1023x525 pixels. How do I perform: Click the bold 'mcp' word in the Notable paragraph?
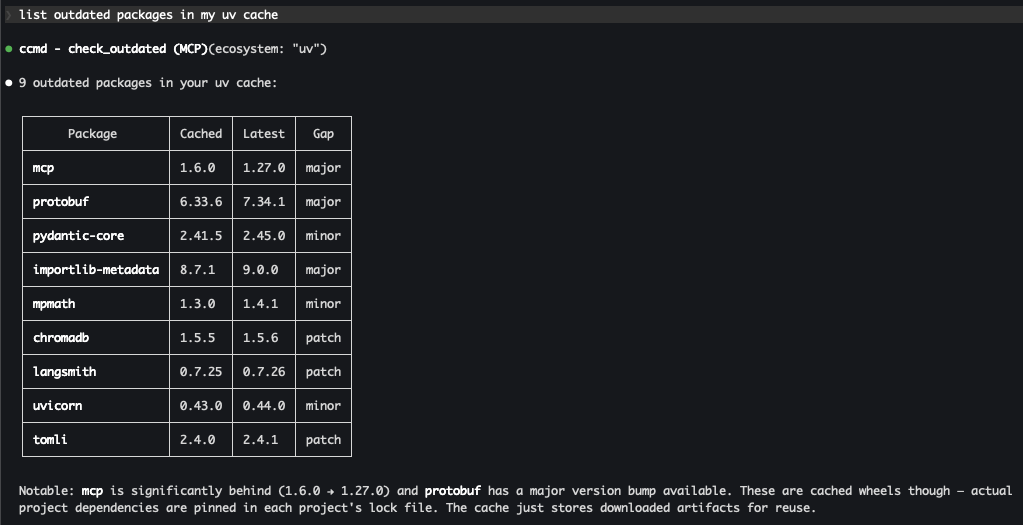[x=92, y=490]
